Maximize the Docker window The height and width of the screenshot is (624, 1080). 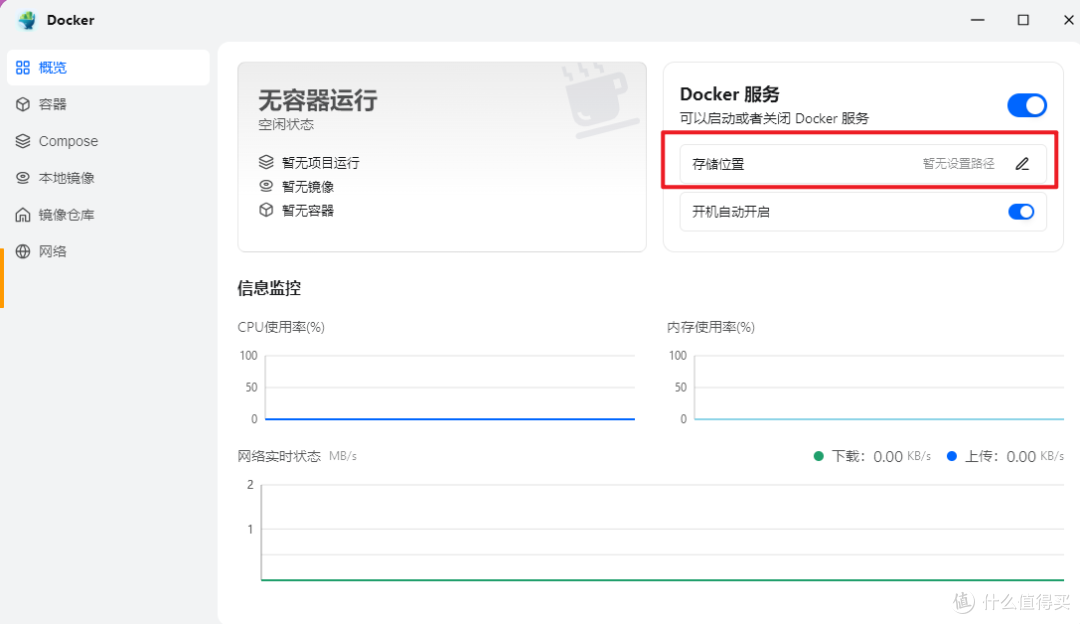[x=1024, y=20]
